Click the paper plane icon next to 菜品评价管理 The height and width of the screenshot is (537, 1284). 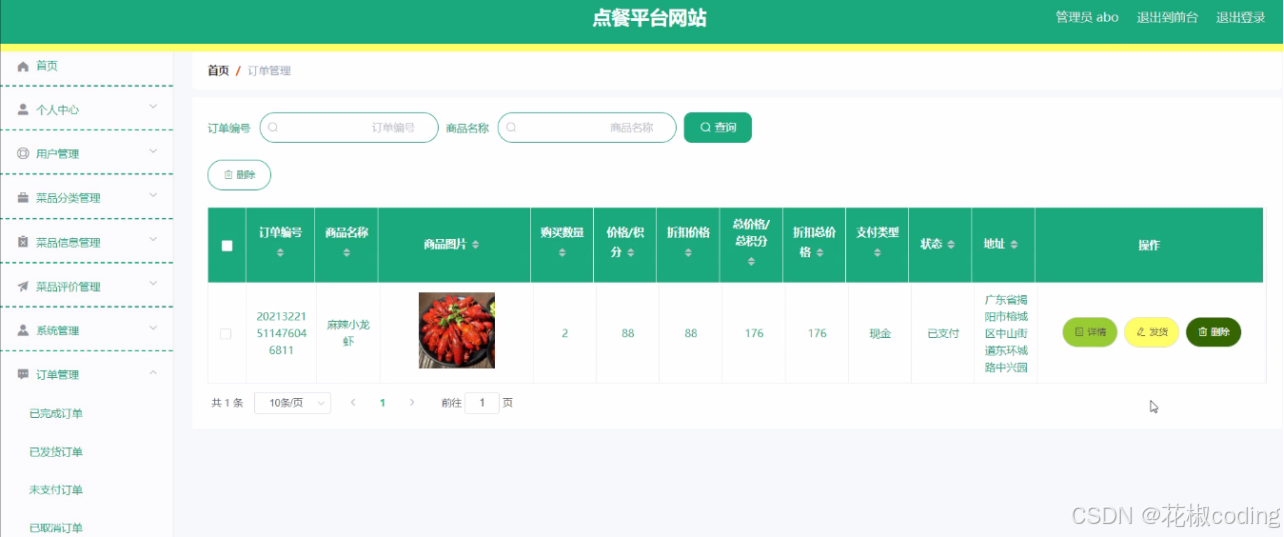tap(23, 286)
